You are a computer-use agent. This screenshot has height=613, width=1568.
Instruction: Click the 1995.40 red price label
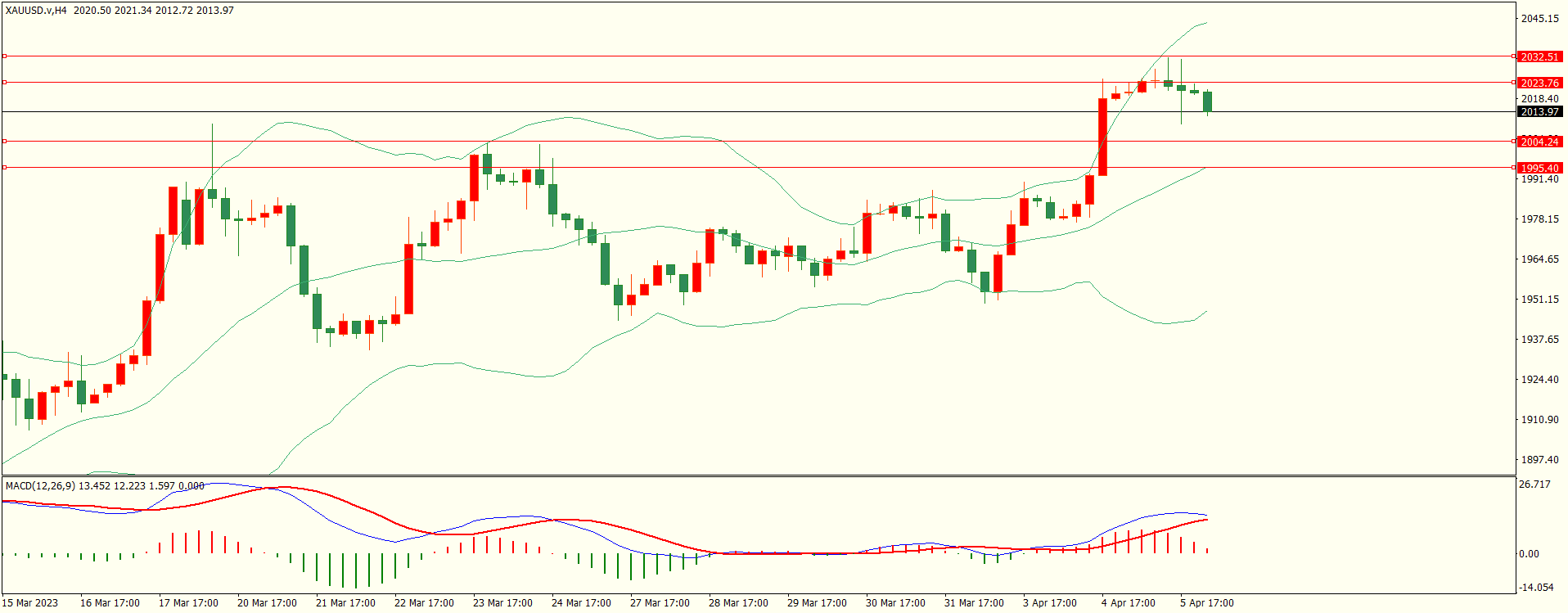coord(1539,168)
